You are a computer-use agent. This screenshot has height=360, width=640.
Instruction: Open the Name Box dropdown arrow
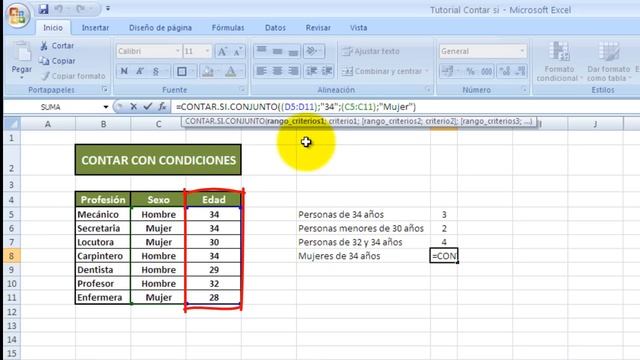(x=106, y=107)
